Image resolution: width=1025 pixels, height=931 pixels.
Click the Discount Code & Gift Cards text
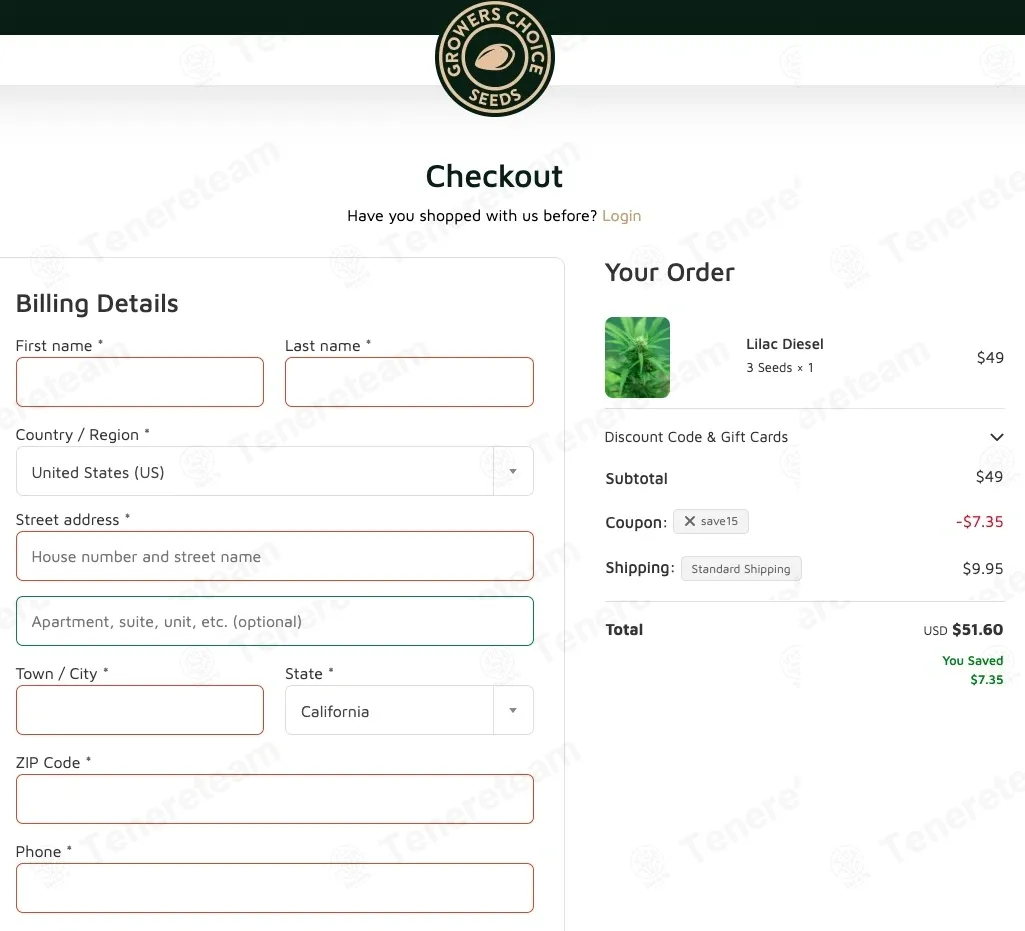[x=696, y=437]
